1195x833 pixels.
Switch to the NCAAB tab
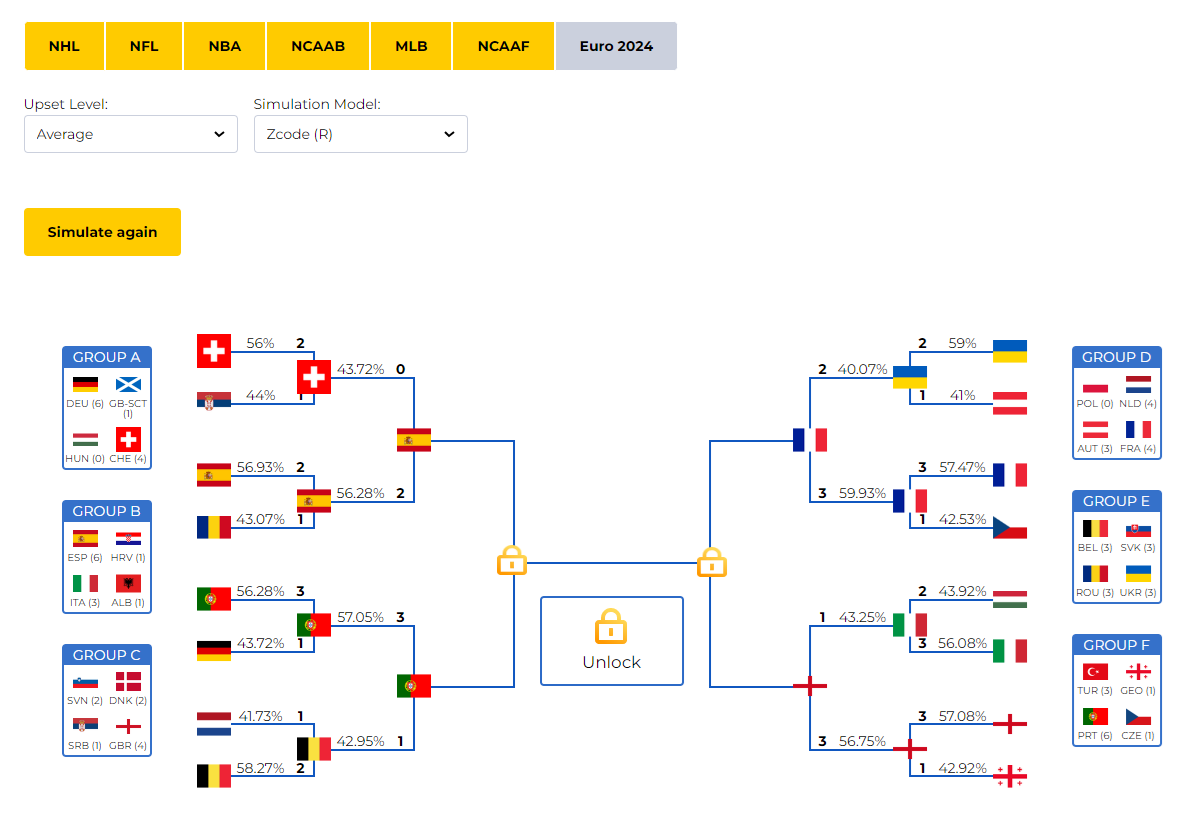click(x=318, y=46)
